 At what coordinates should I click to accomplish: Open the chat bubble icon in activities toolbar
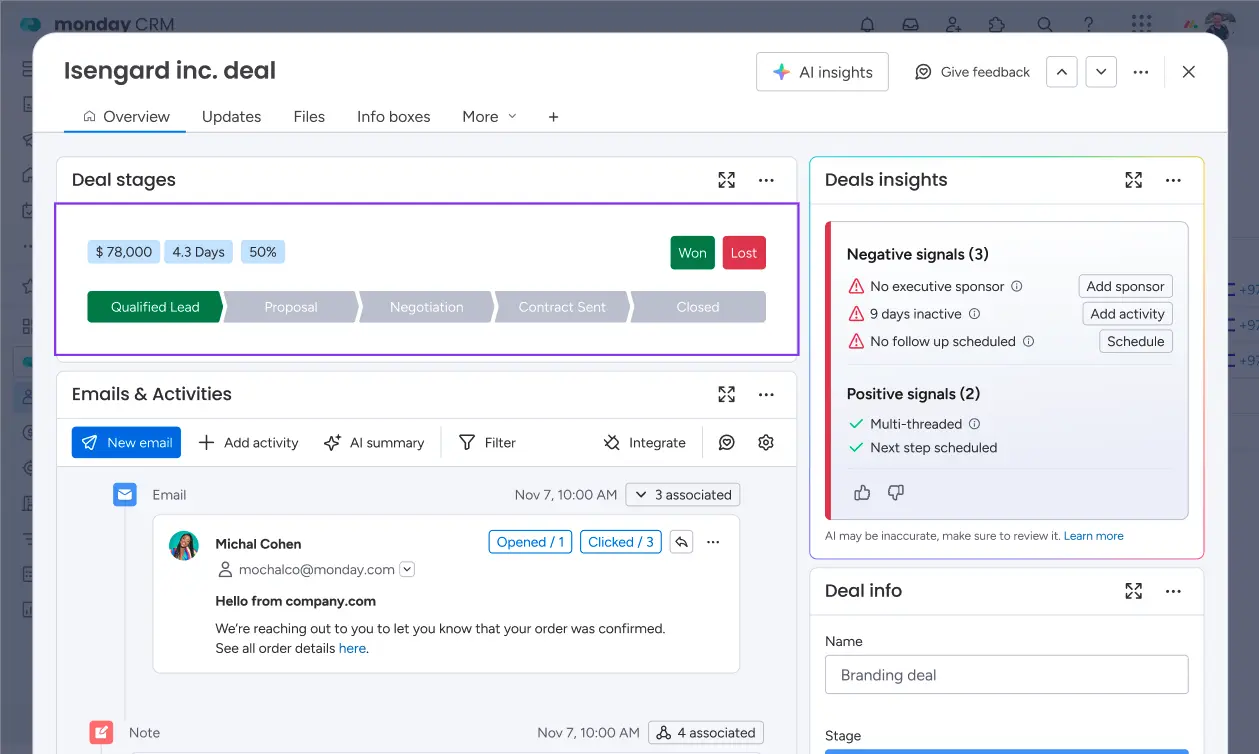click(727, 442)
